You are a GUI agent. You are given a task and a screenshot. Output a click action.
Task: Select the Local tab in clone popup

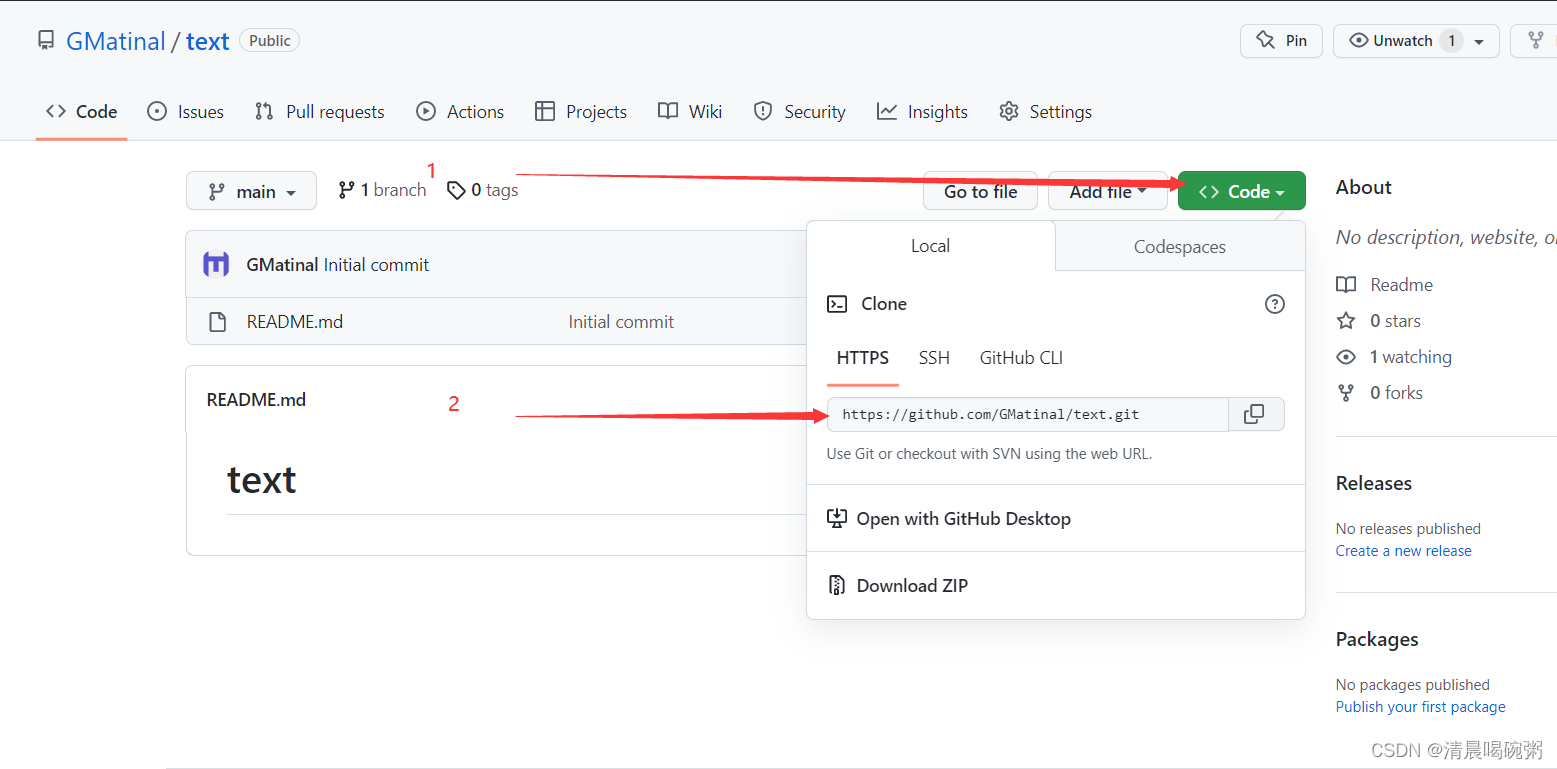930,246
